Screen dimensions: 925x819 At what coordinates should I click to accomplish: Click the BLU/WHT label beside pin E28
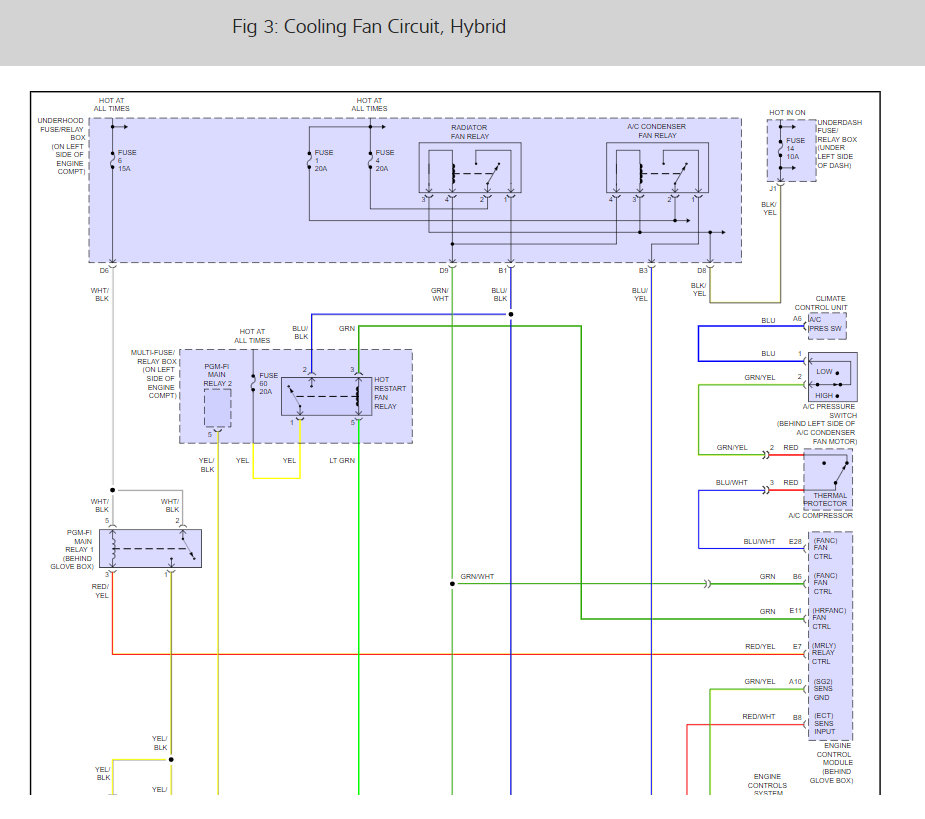point(759,542)
